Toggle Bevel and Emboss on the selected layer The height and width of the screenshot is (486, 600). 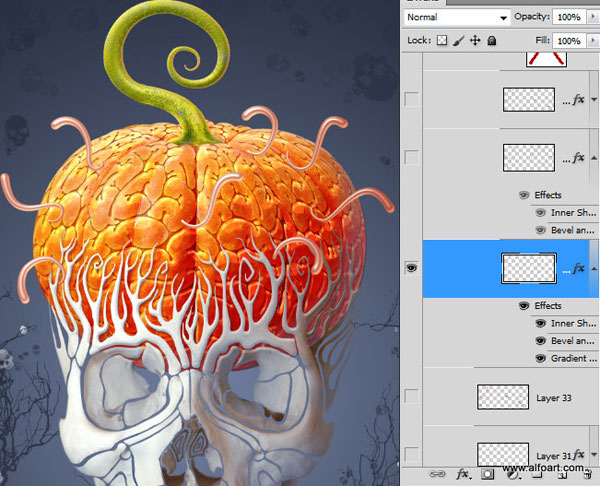pyautogui.click(x=540, y=341)
